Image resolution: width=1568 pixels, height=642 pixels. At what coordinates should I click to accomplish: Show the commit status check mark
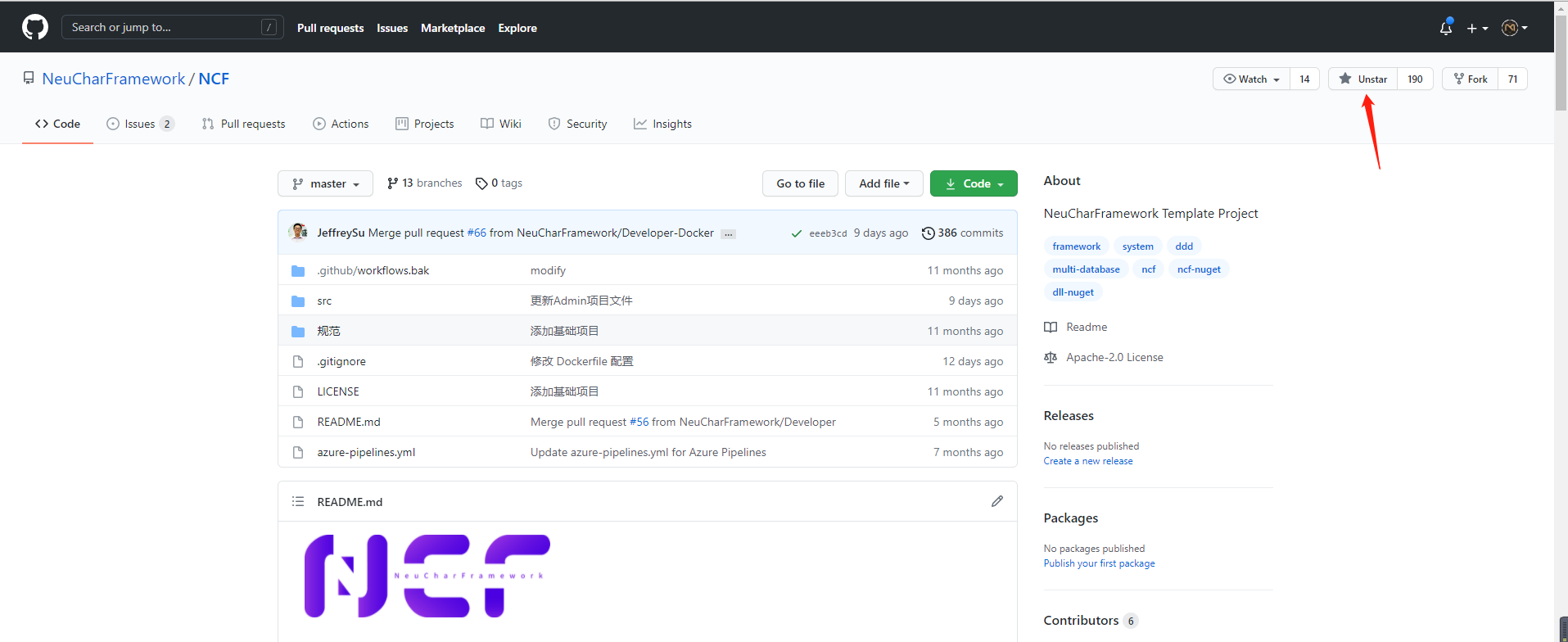tap(796, 233)
